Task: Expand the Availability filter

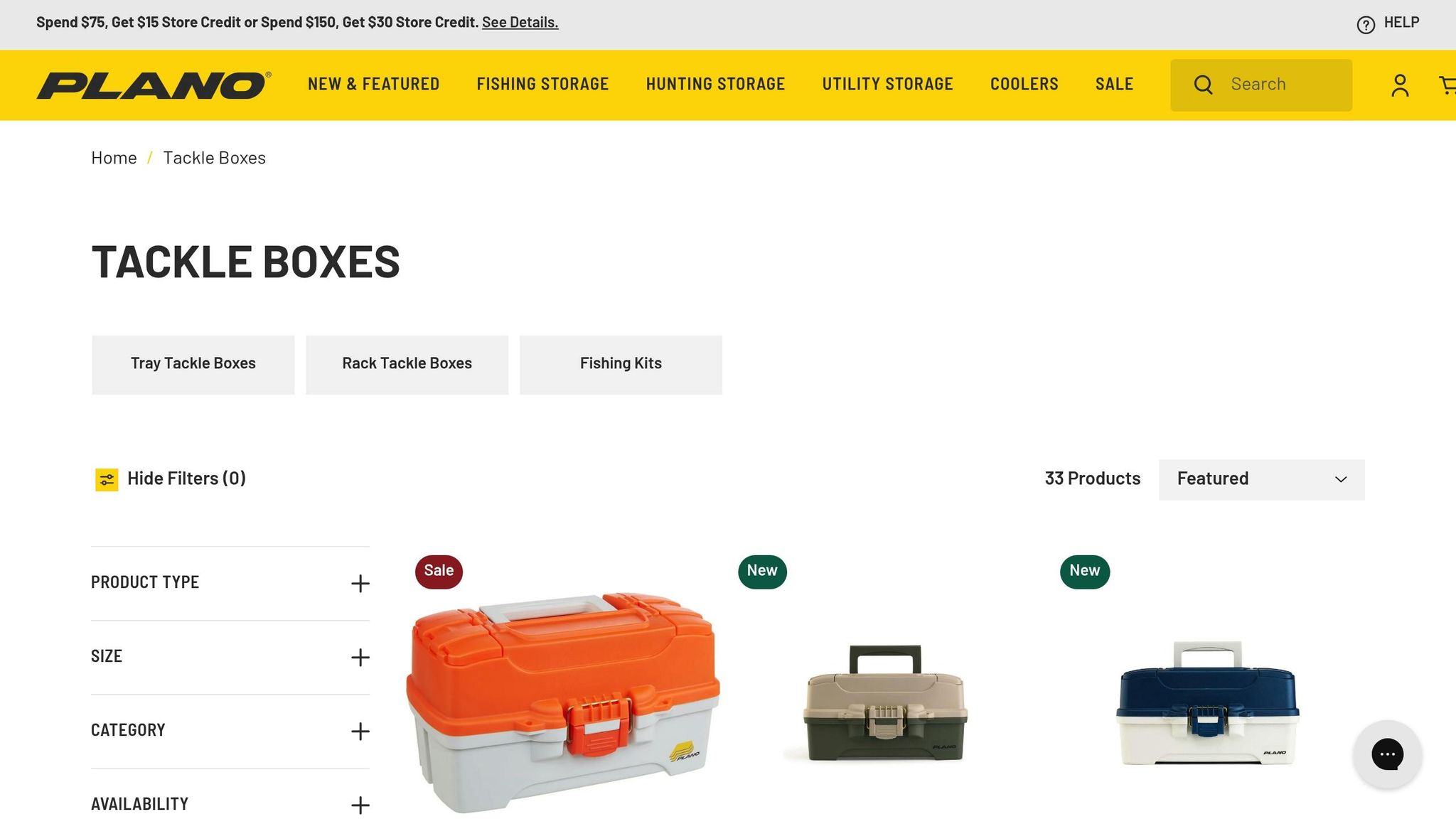Action: (230, 804)
